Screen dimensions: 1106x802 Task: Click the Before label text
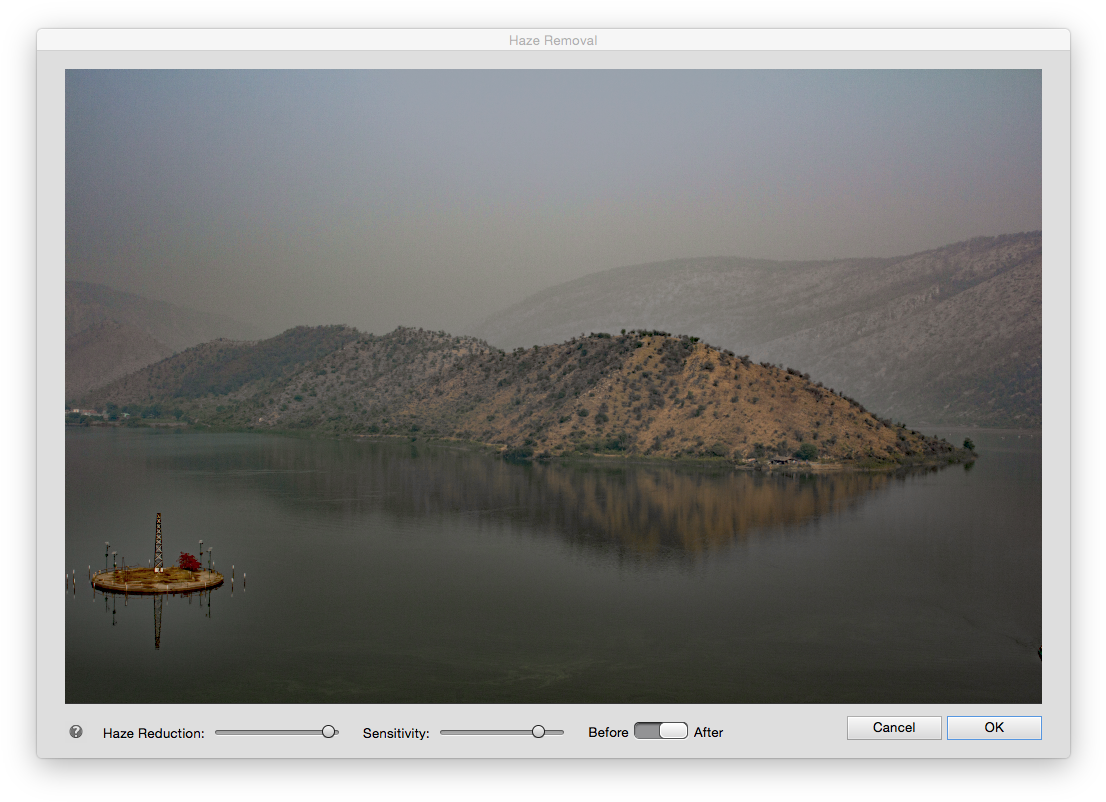click(x=608, y=732)
